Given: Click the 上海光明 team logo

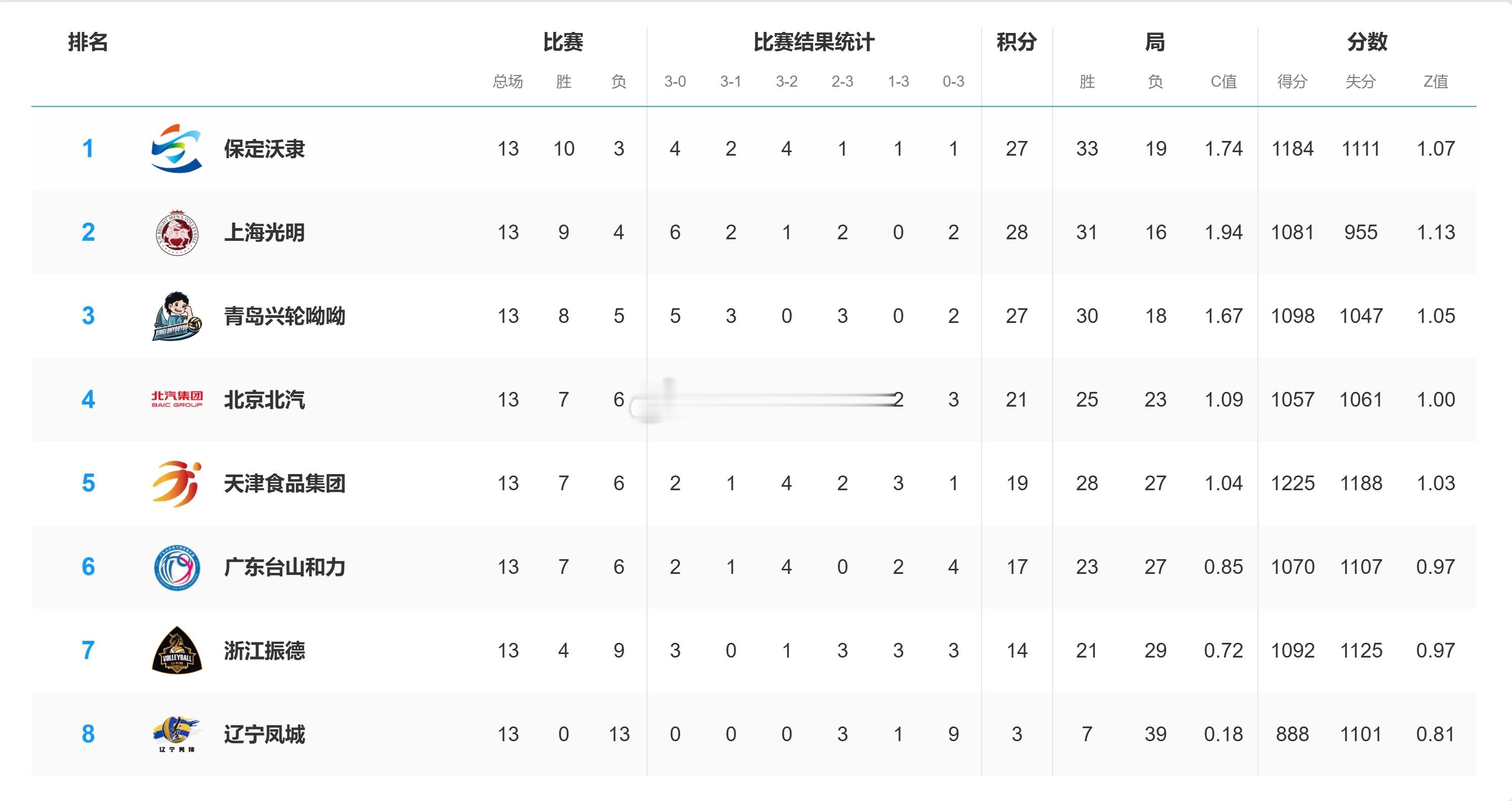Looking at the screenshot, I should click(x=176, y=232).
